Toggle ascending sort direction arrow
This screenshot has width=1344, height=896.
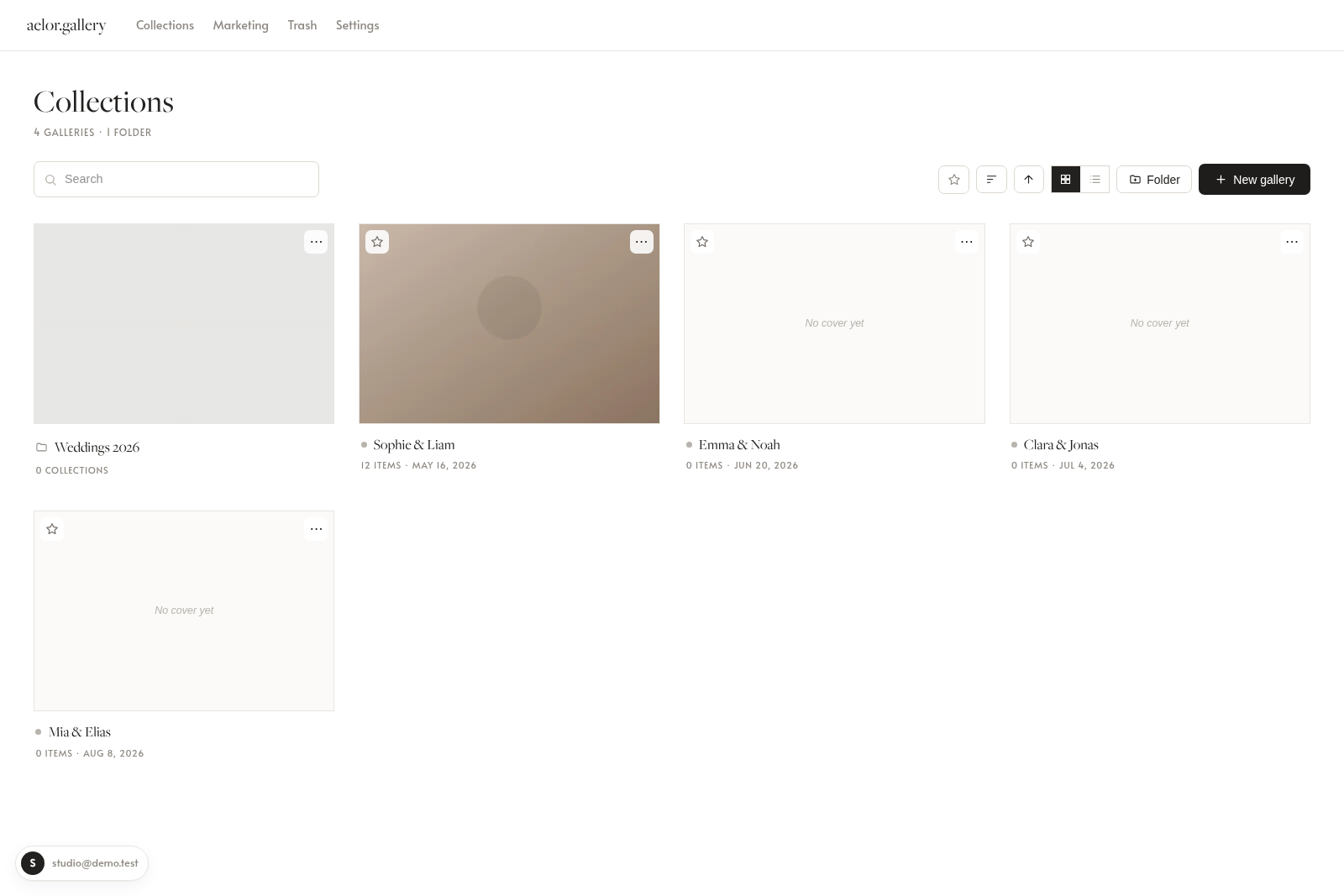(1028, 179)
